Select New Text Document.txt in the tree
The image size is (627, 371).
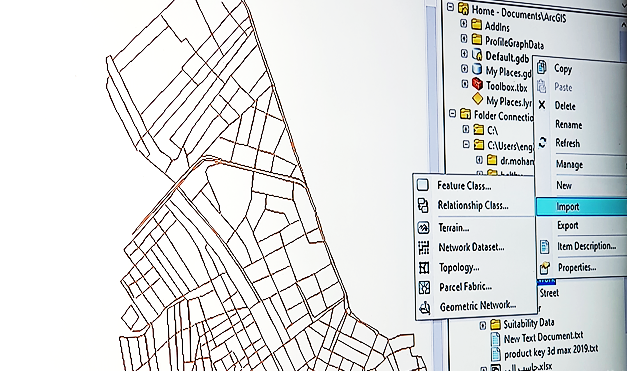tap(543, 337)
